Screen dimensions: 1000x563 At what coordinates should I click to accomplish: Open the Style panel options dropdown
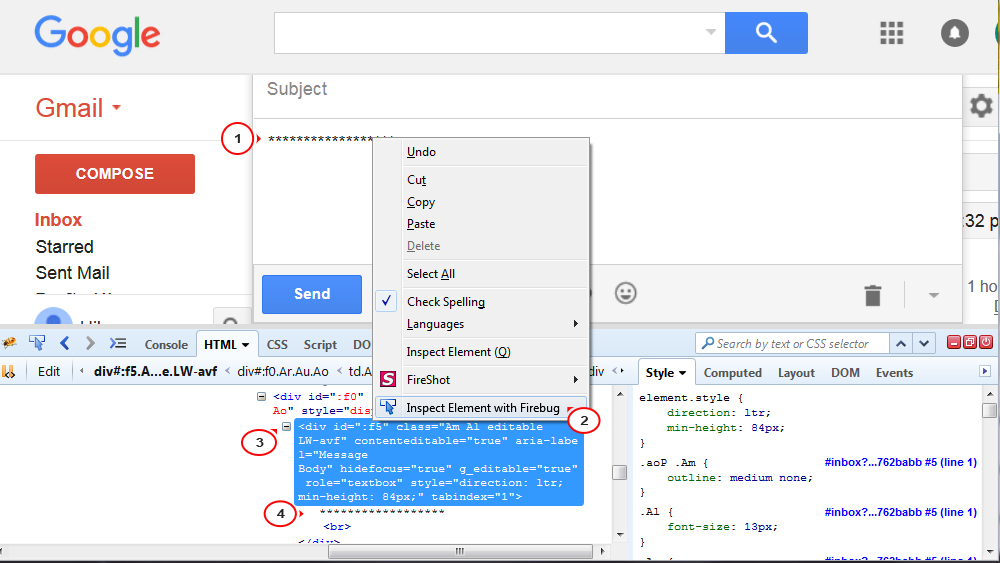coord(682,373)
